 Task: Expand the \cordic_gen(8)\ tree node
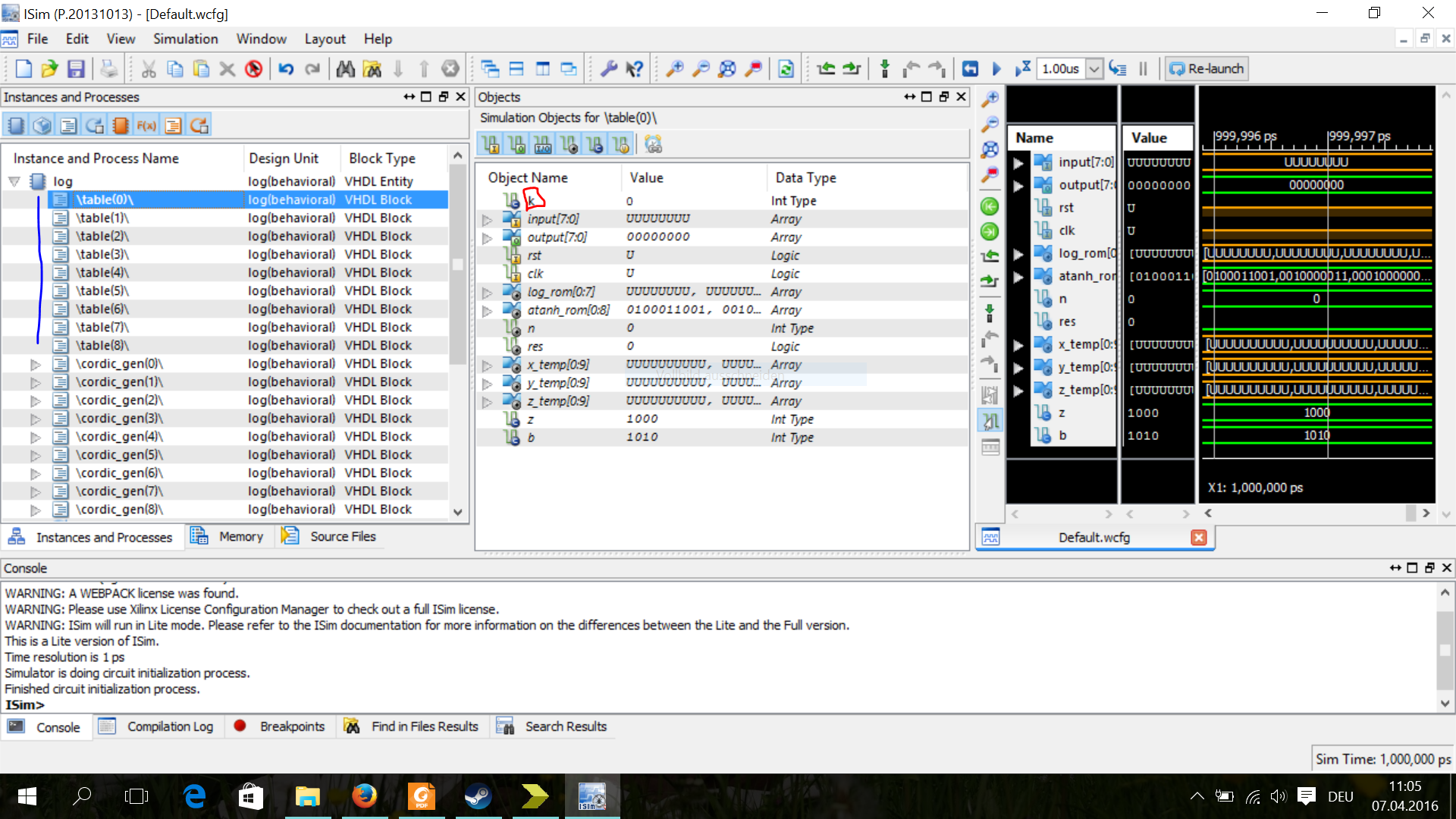click(x=35, y=510)
